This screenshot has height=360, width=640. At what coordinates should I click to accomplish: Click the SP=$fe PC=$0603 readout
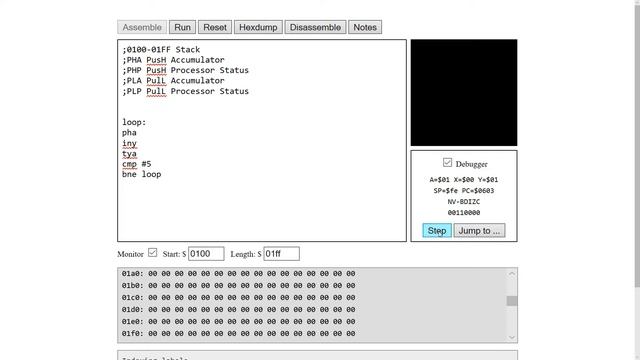tap(464, 191)
